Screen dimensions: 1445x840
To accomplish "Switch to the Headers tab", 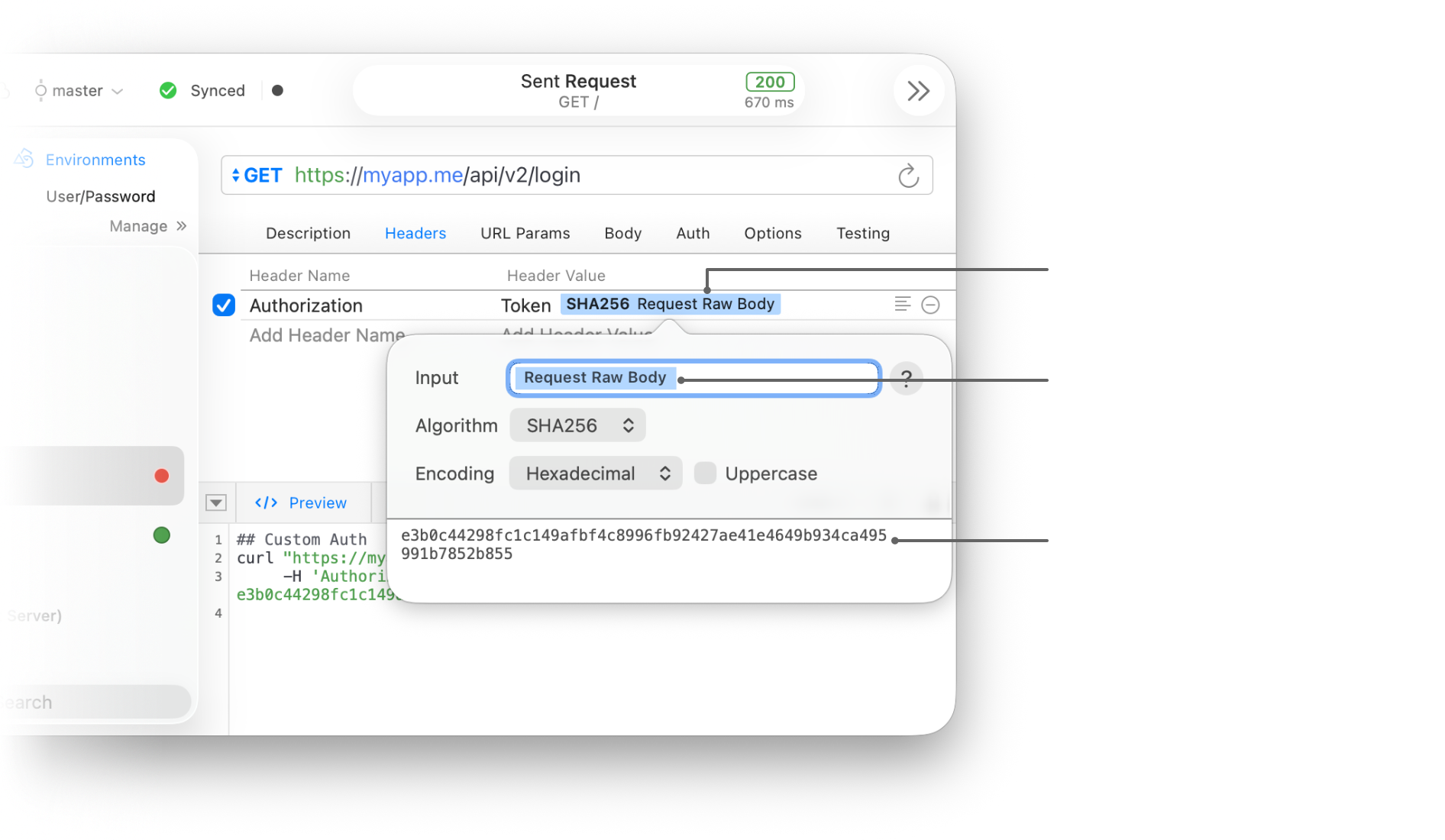I will click(x=415, y=233).
